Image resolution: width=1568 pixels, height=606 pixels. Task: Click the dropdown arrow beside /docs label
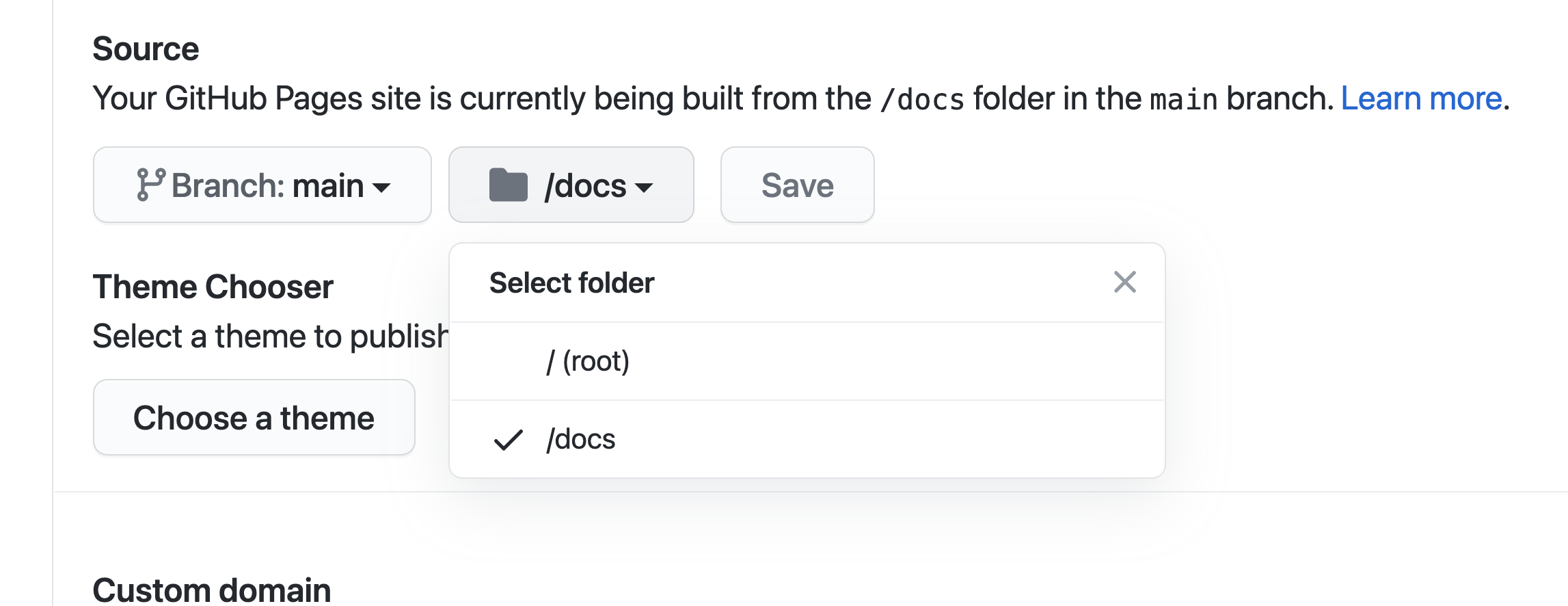coord(645,187)
